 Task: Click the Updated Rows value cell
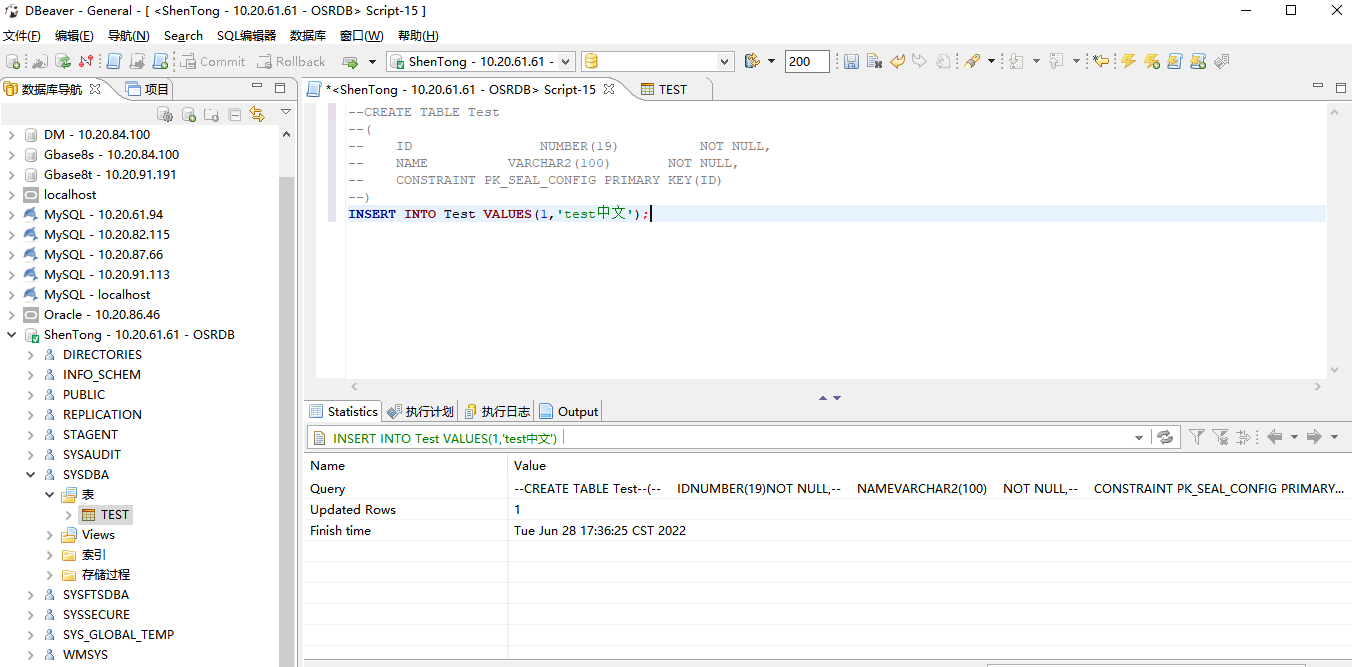point(930,509)
